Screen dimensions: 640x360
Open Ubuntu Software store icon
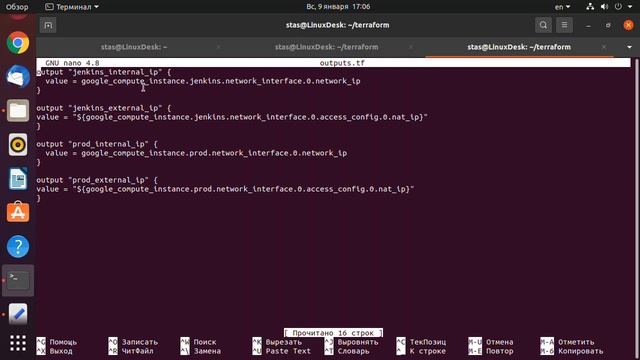click(18, 212)
